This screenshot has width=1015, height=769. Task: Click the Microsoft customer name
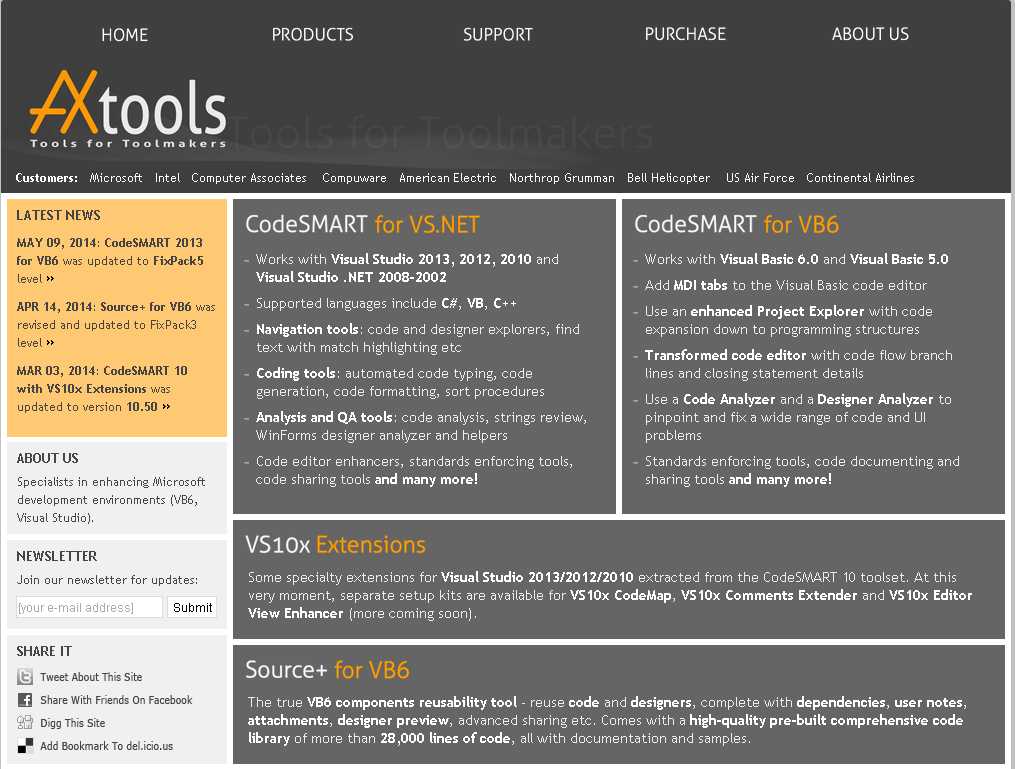coord(115,177)
